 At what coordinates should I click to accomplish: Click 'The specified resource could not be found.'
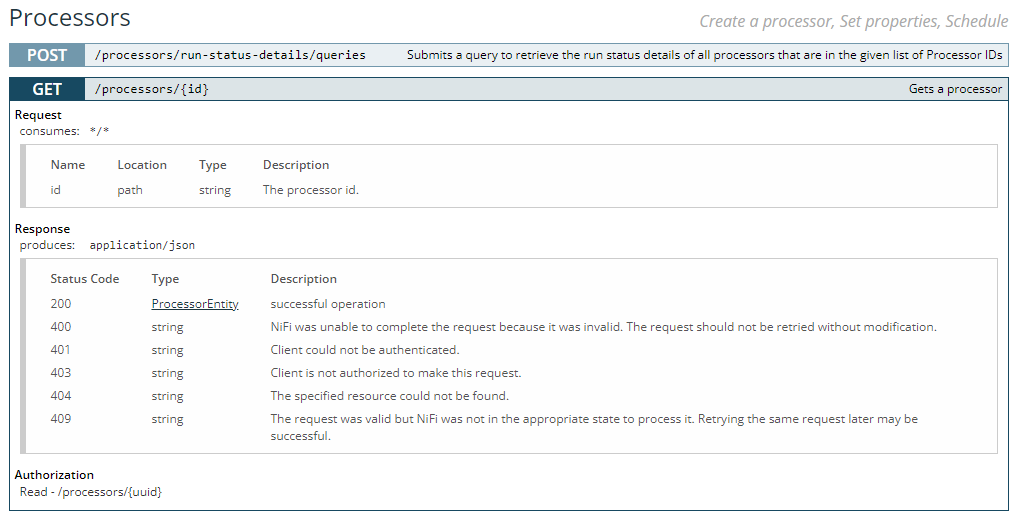point(389,395)
